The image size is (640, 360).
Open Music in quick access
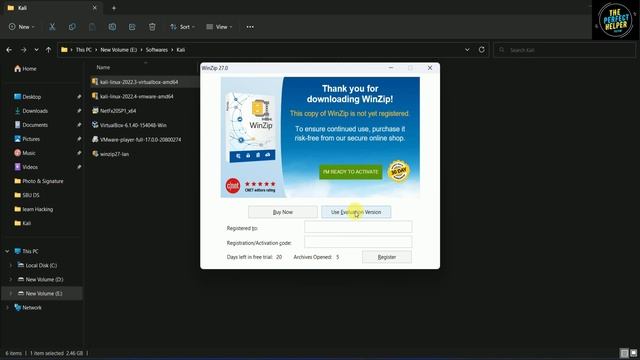[25, 153]
